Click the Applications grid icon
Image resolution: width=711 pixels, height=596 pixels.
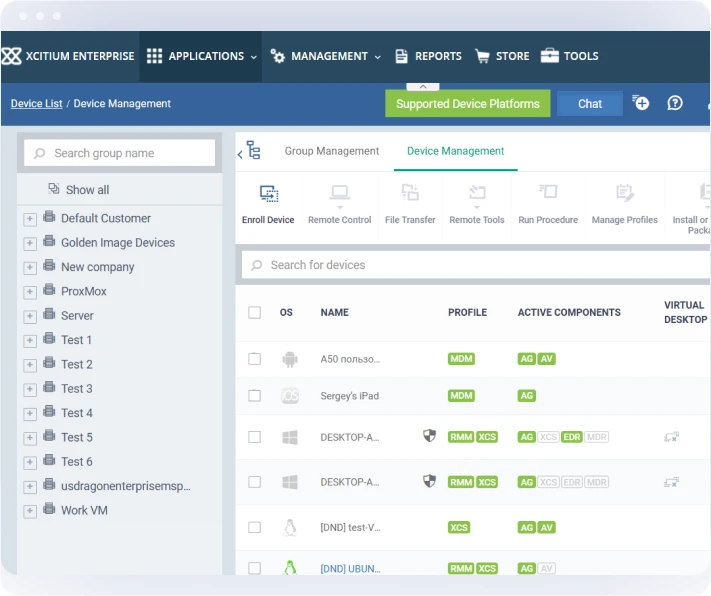coord(154,56)
